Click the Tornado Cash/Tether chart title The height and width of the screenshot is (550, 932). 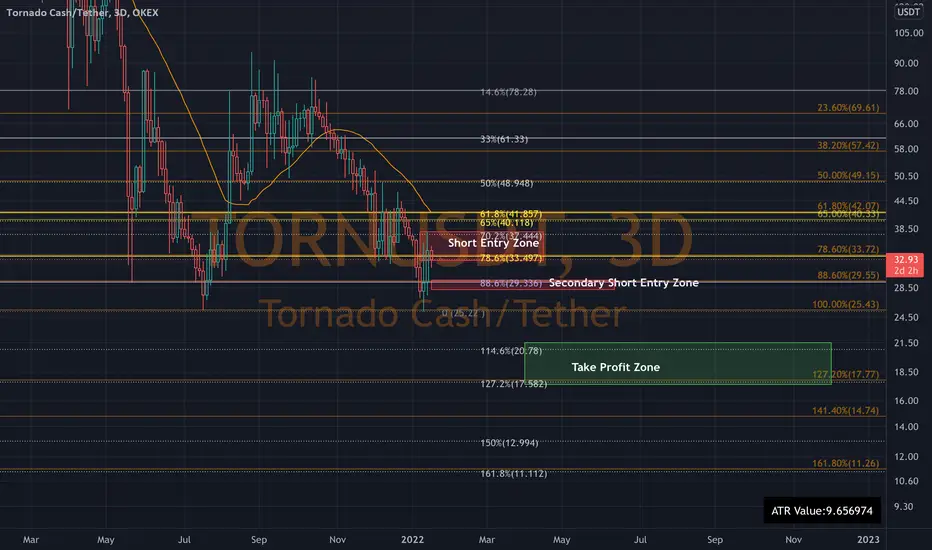point(82,12)
